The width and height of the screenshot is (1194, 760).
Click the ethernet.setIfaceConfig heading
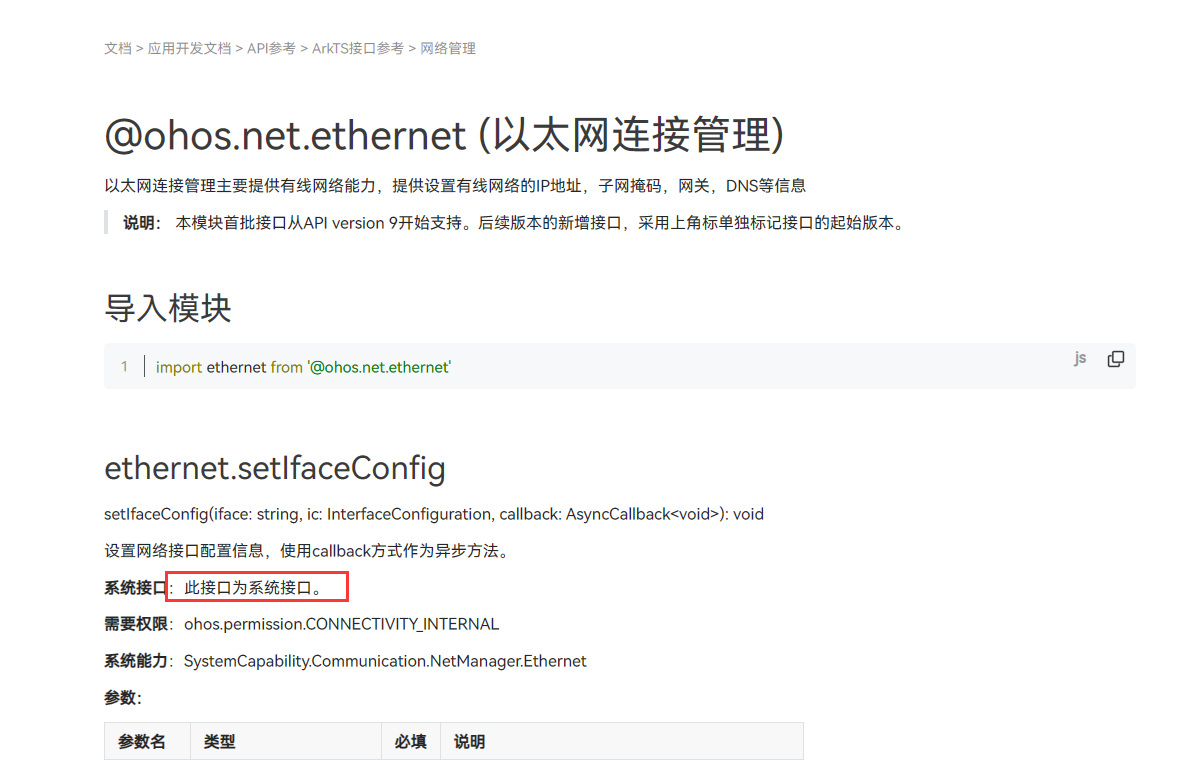(275, 468)
